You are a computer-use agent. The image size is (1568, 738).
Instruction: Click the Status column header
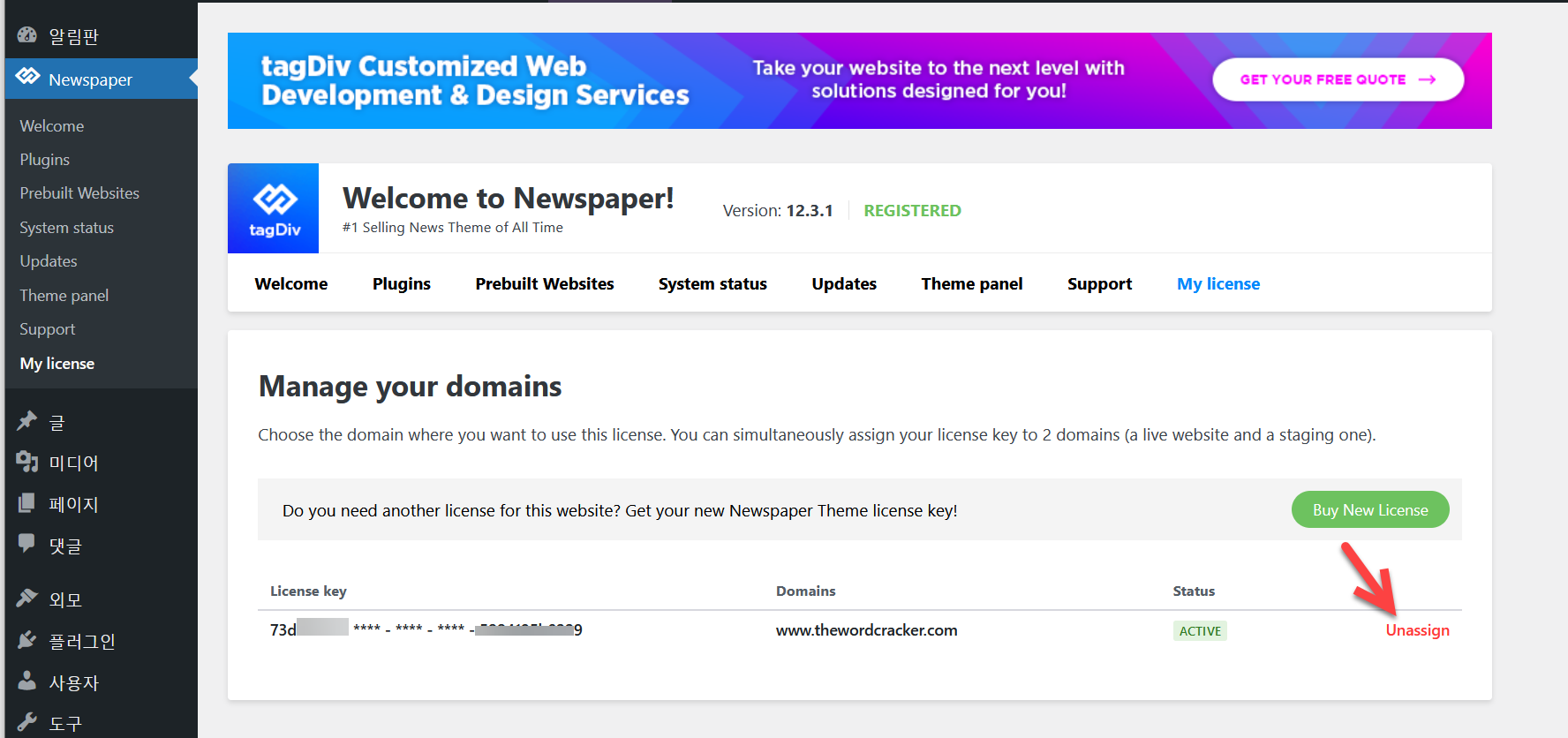pyautogui.click(x=1194, y=591)
